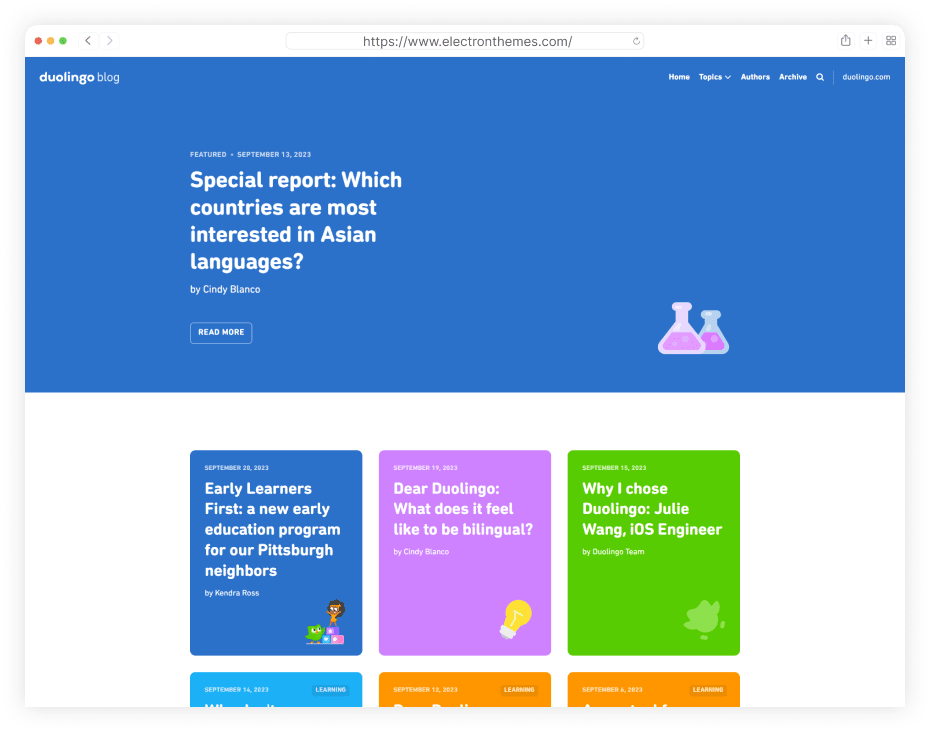Open the featured Asian languages article title
930x732 pixels.
coord(295,221)
